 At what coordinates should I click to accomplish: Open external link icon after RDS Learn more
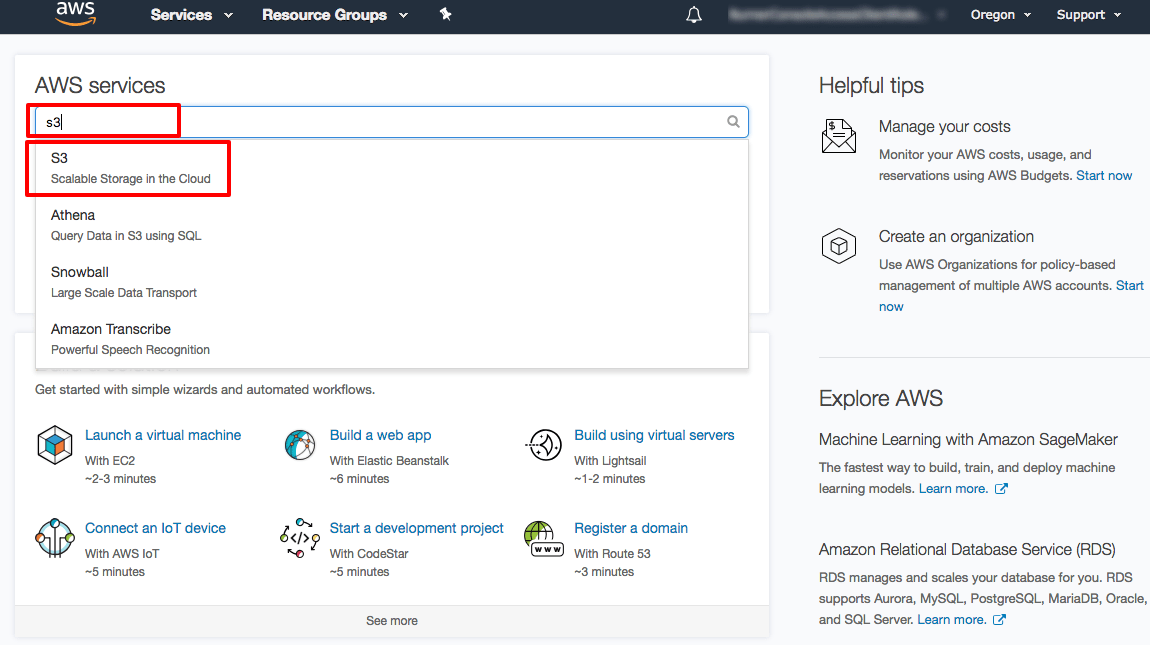[999, 620]
